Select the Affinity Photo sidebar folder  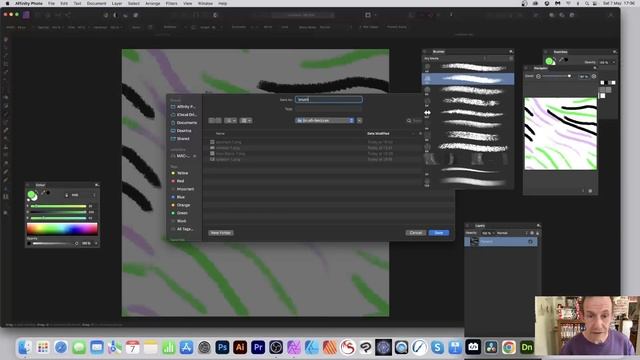pos(184,107)
